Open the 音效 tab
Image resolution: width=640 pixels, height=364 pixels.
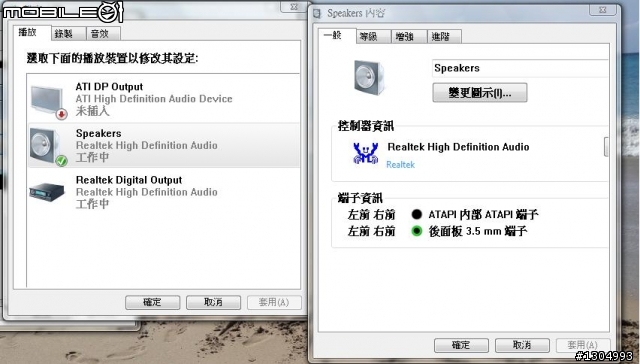point(103,34)
